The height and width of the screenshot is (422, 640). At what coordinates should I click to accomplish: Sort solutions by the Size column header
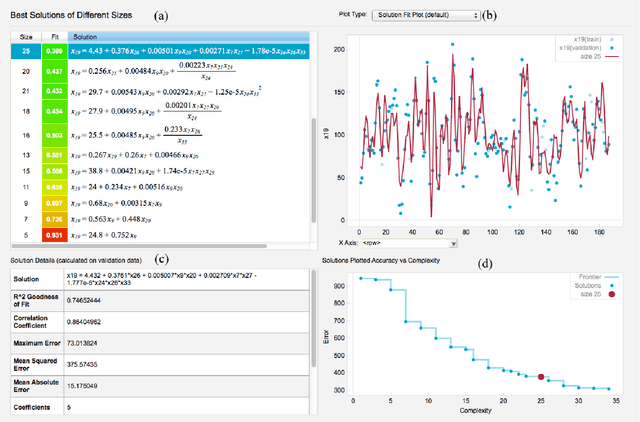tap(26, 35)
